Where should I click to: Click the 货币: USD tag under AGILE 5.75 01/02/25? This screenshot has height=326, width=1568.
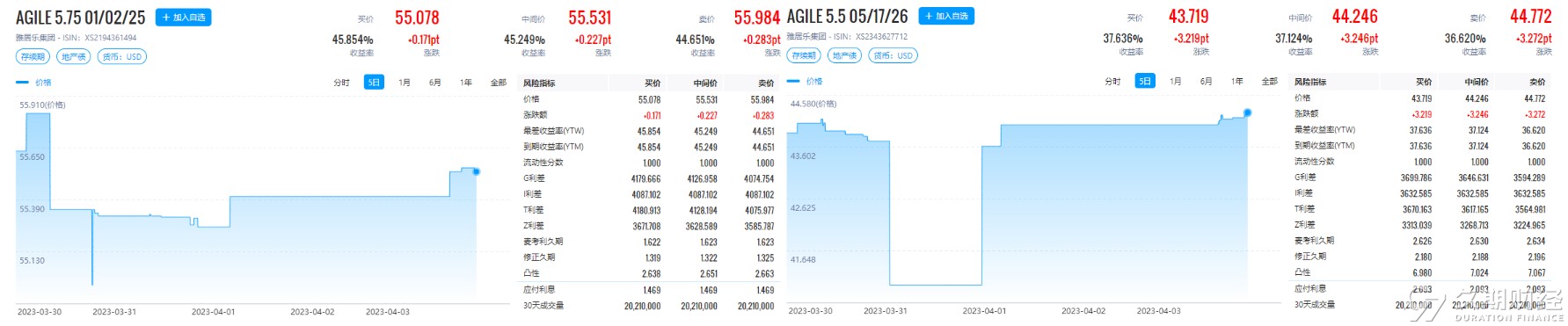click(x=122, y=56)
